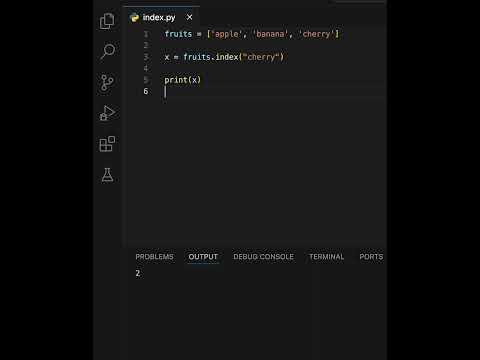480x360 pixels.
Task: Select the index.py editor tab
Action: pyautogui.click(x=162, y=17)
